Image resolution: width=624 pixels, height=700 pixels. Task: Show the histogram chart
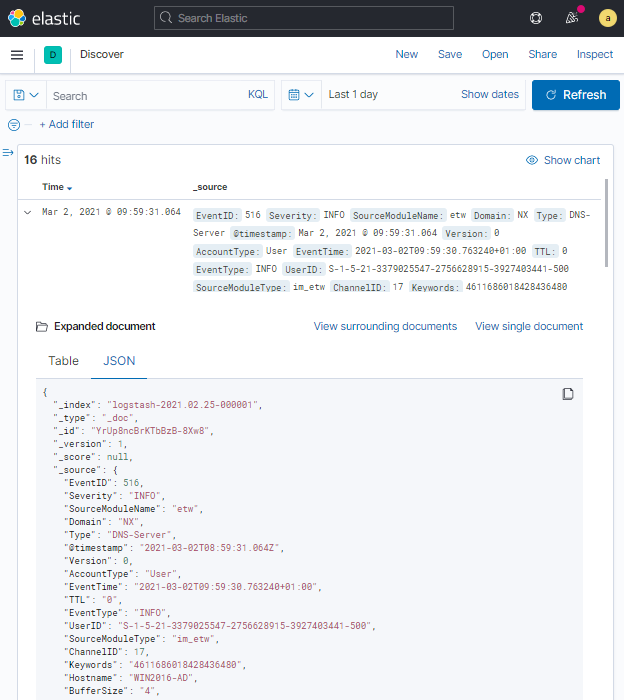tap(563, 160)
